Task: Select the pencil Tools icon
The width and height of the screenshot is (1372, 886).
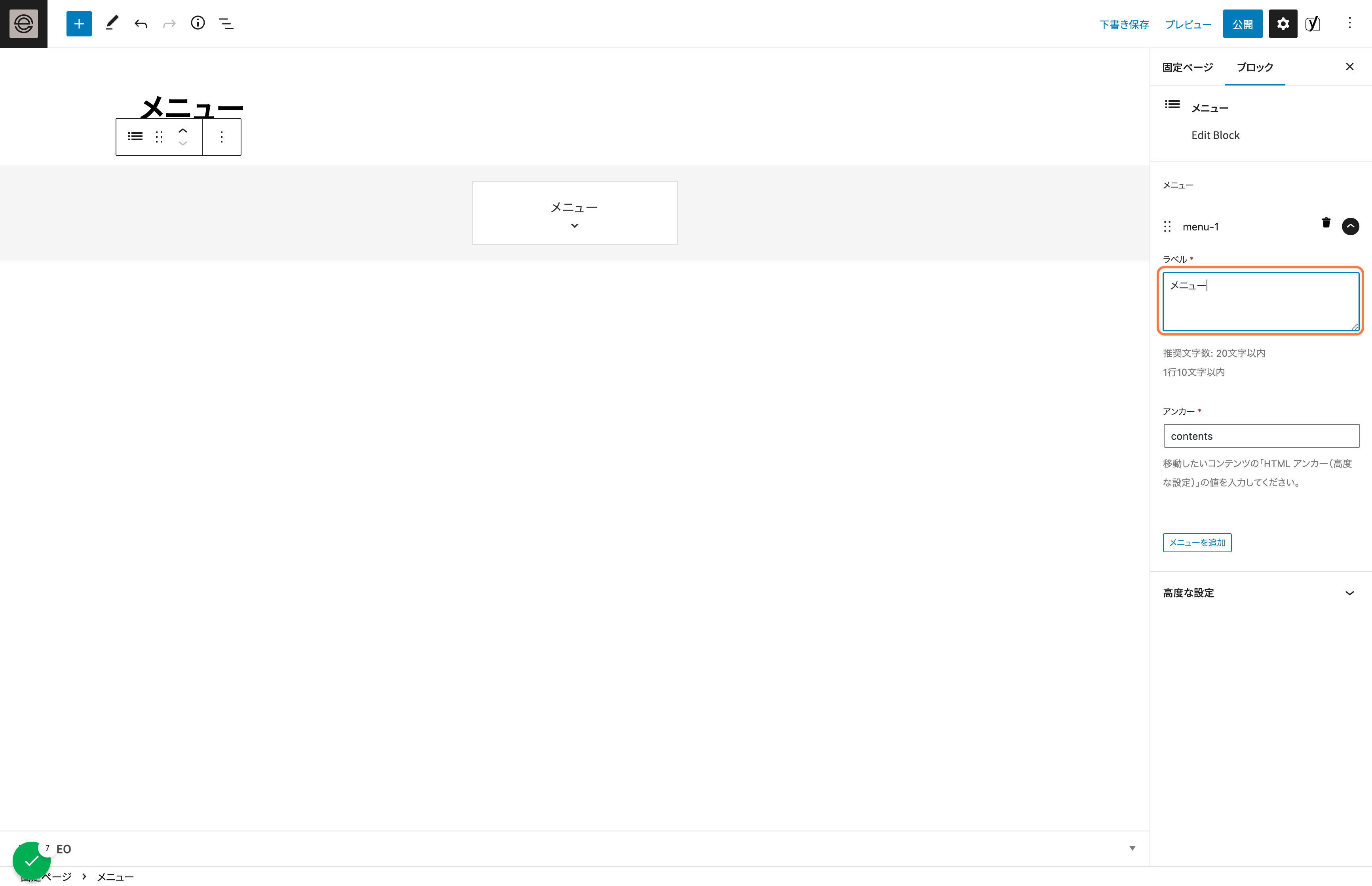Action: 112,24
